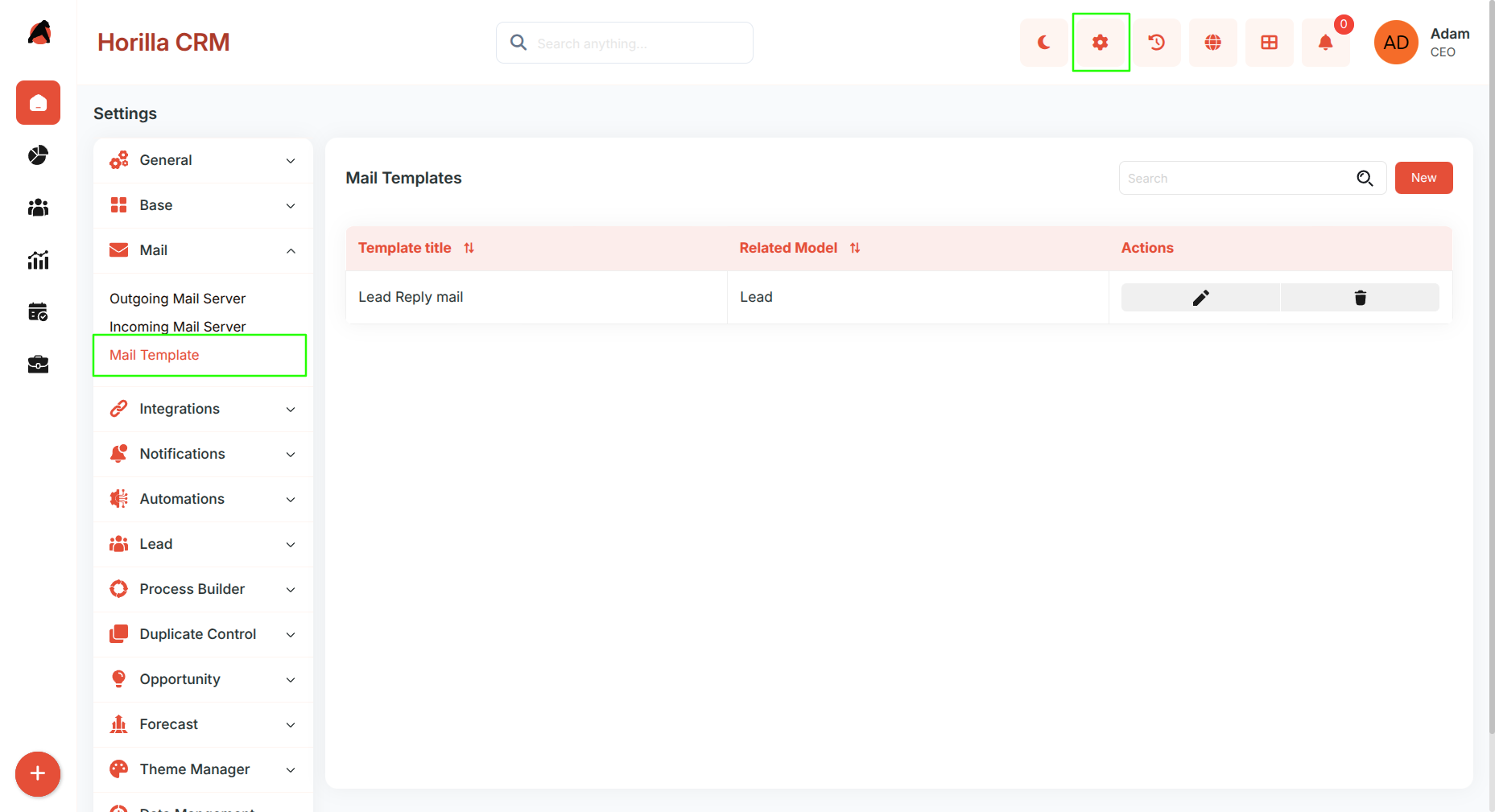The height and width of the screenshot is (812, 1495).
Task: Open the pie chart dashboard sidebar icon
Action: point(38,155)
